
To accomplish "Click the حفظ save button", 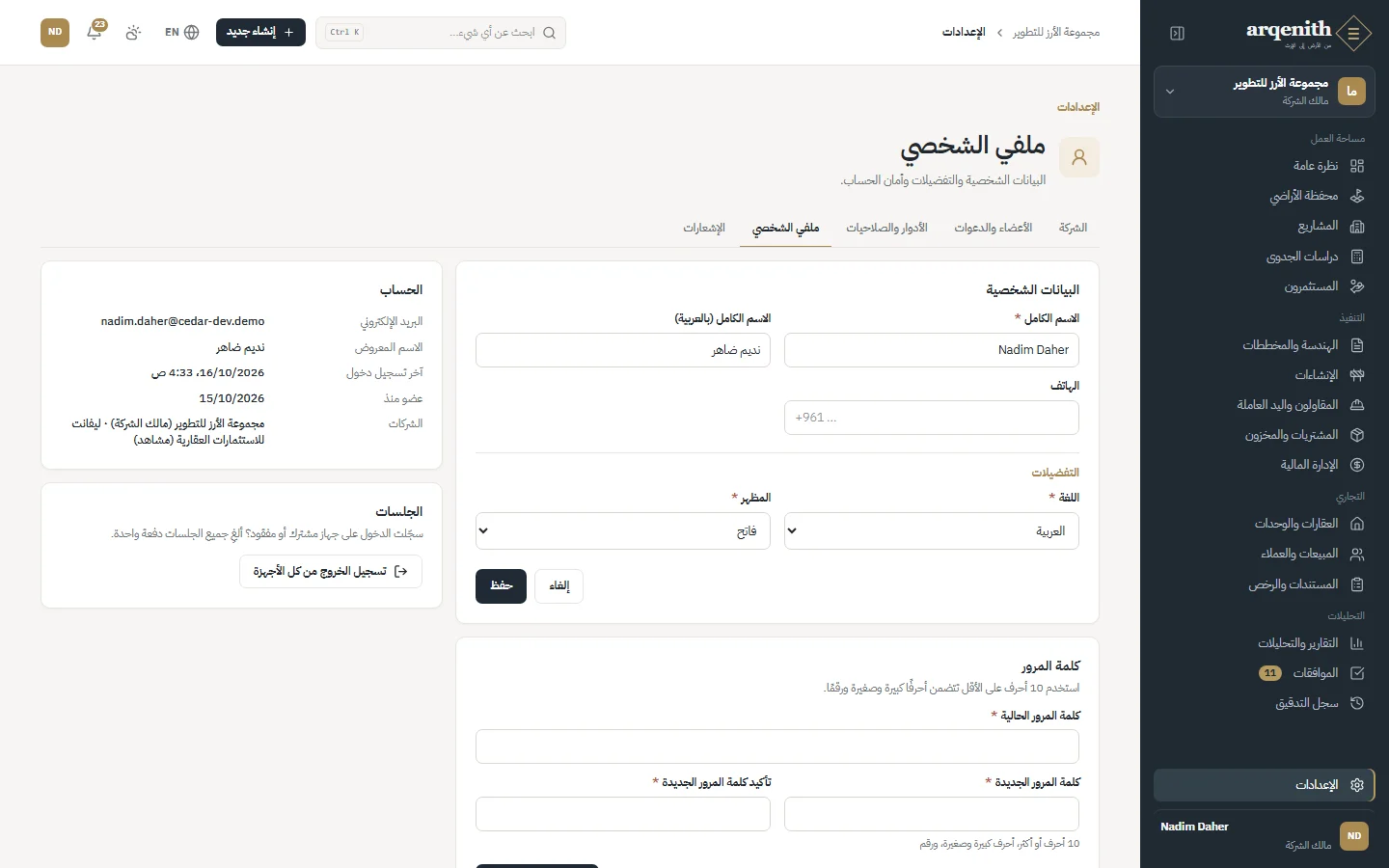I will 501,586.
